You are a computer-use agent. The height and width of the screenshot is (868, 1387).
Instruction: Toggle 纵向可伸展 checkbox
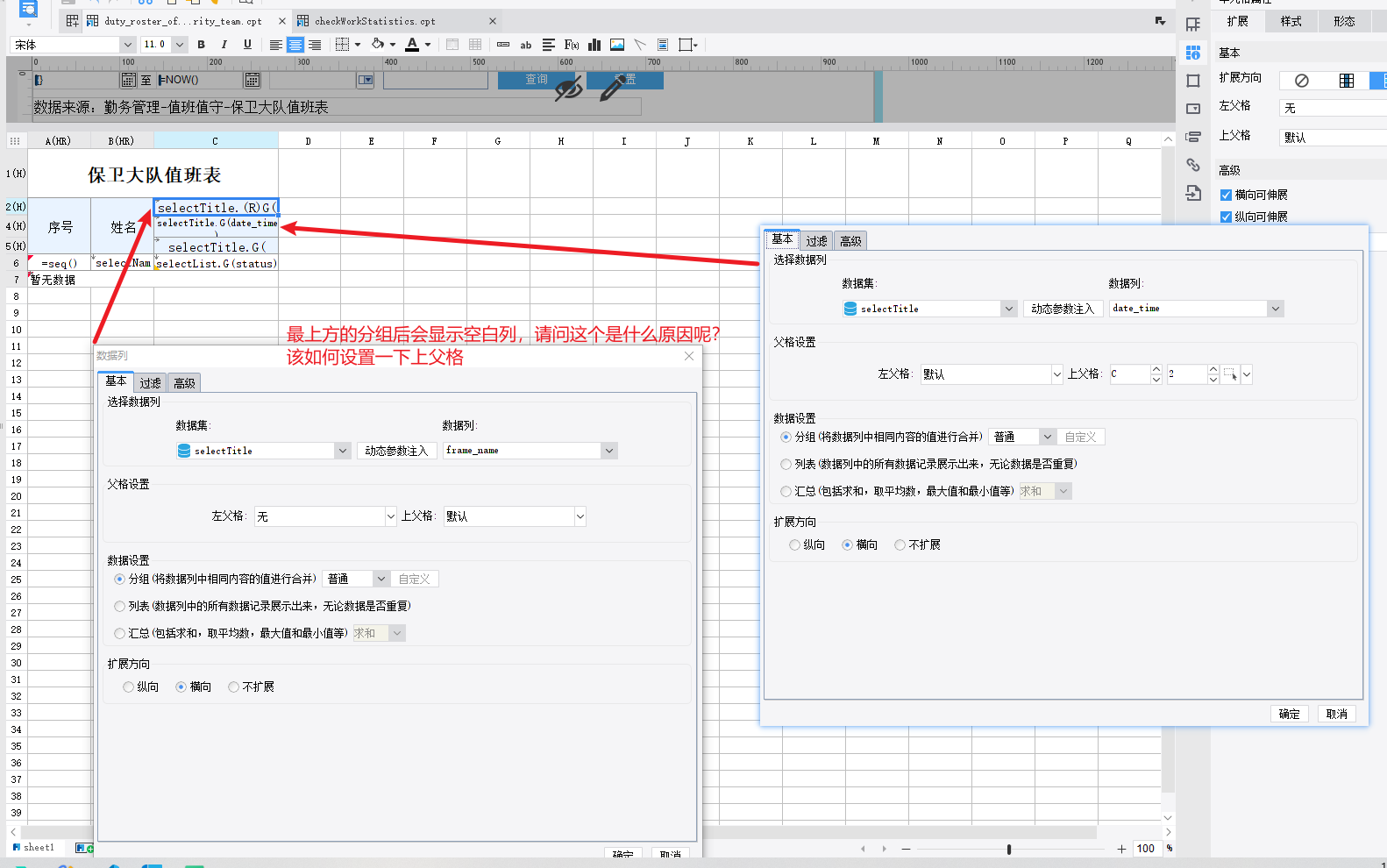point(1226,217)
